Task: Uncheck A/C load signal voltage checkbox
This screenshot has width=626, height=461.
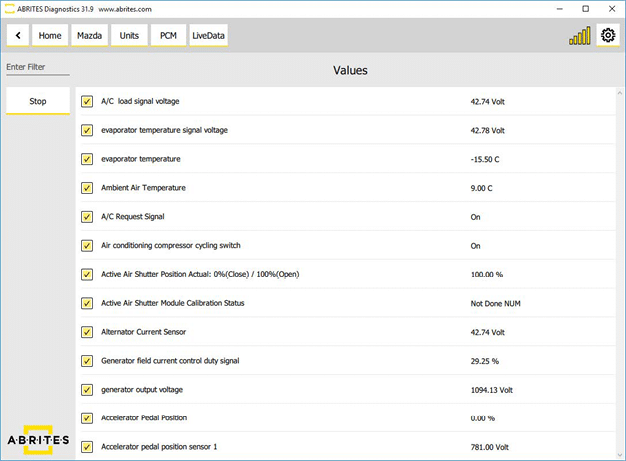Action: [87, 101]
